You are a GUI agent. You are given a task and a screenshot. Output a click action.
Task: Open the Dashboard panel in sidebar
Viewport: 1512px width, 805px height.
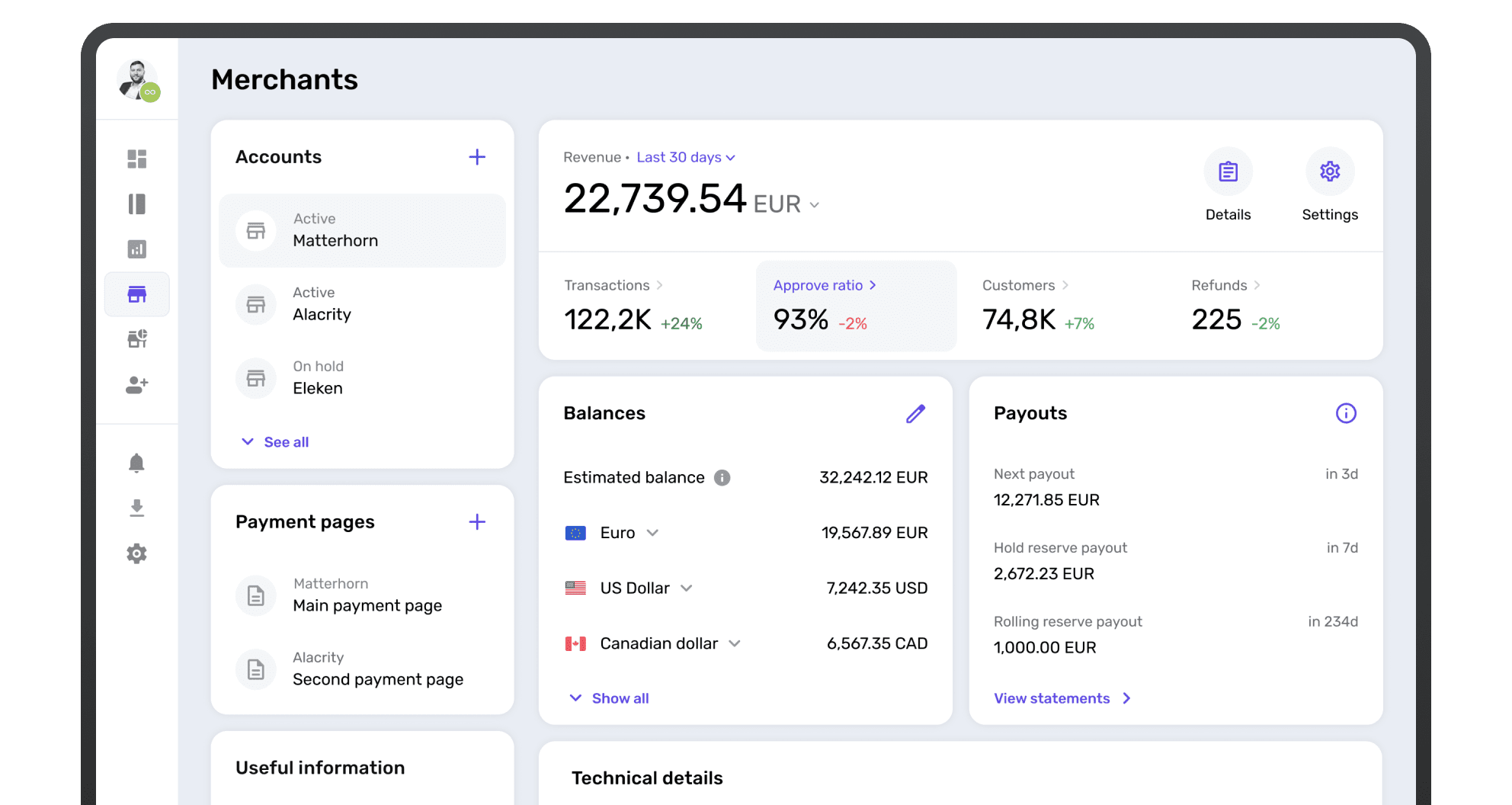tap(137, 159)
